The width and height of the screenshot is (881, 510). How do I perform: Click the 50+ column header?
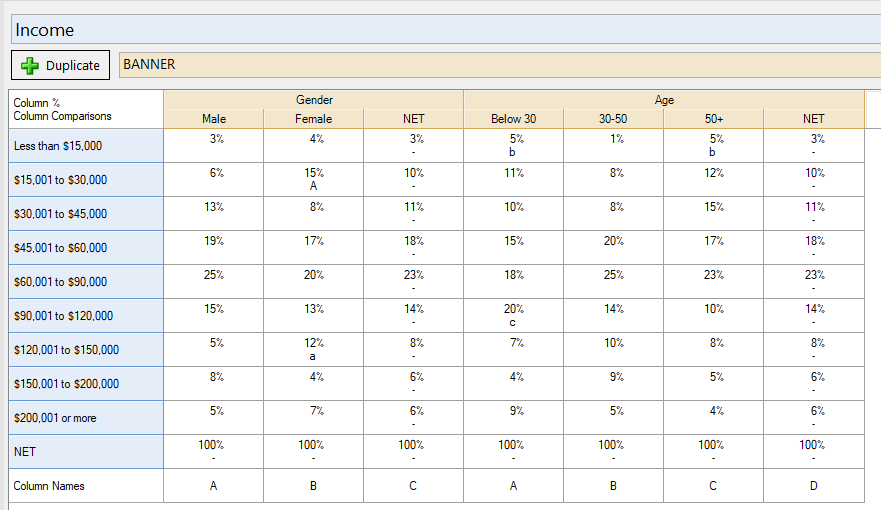(714, 119)
